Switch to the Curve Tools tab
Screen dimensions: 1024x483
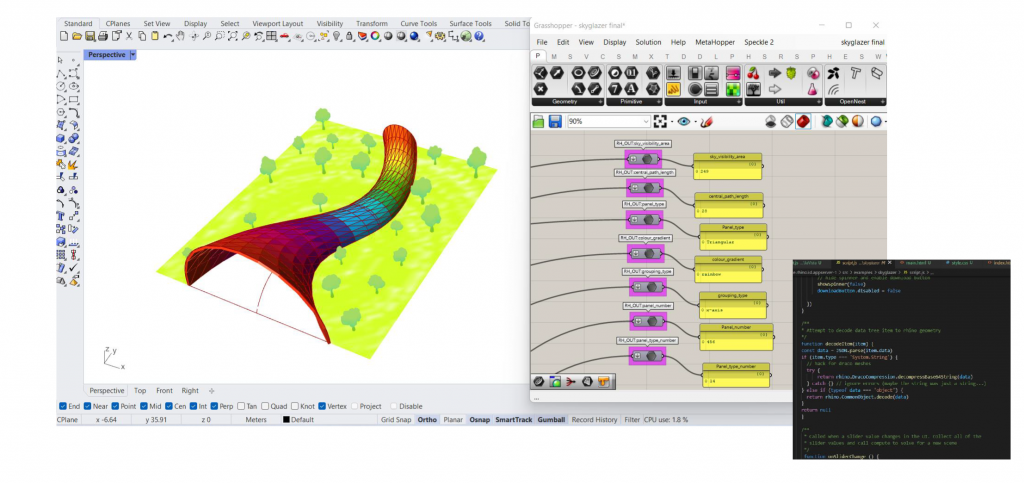(417, 23)
